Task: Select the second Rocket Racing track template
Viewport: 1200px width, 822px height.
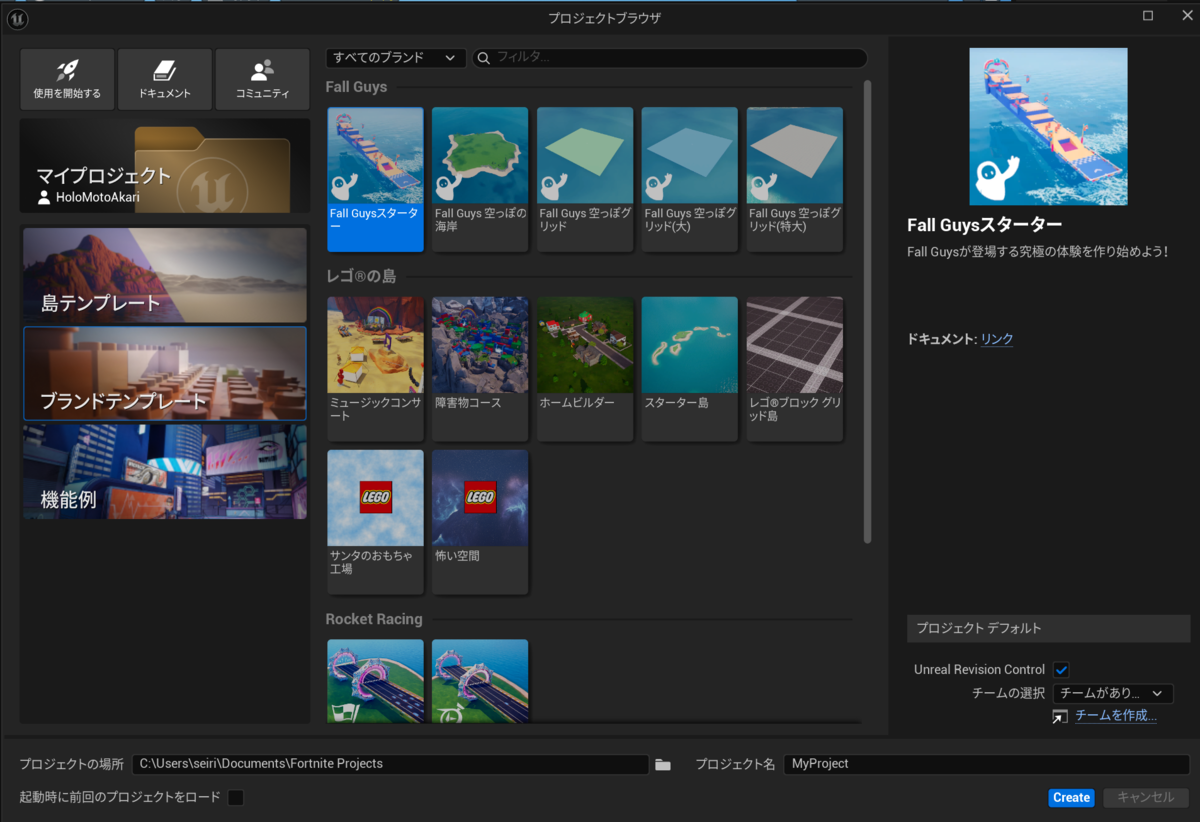Action: coord(480,681)
